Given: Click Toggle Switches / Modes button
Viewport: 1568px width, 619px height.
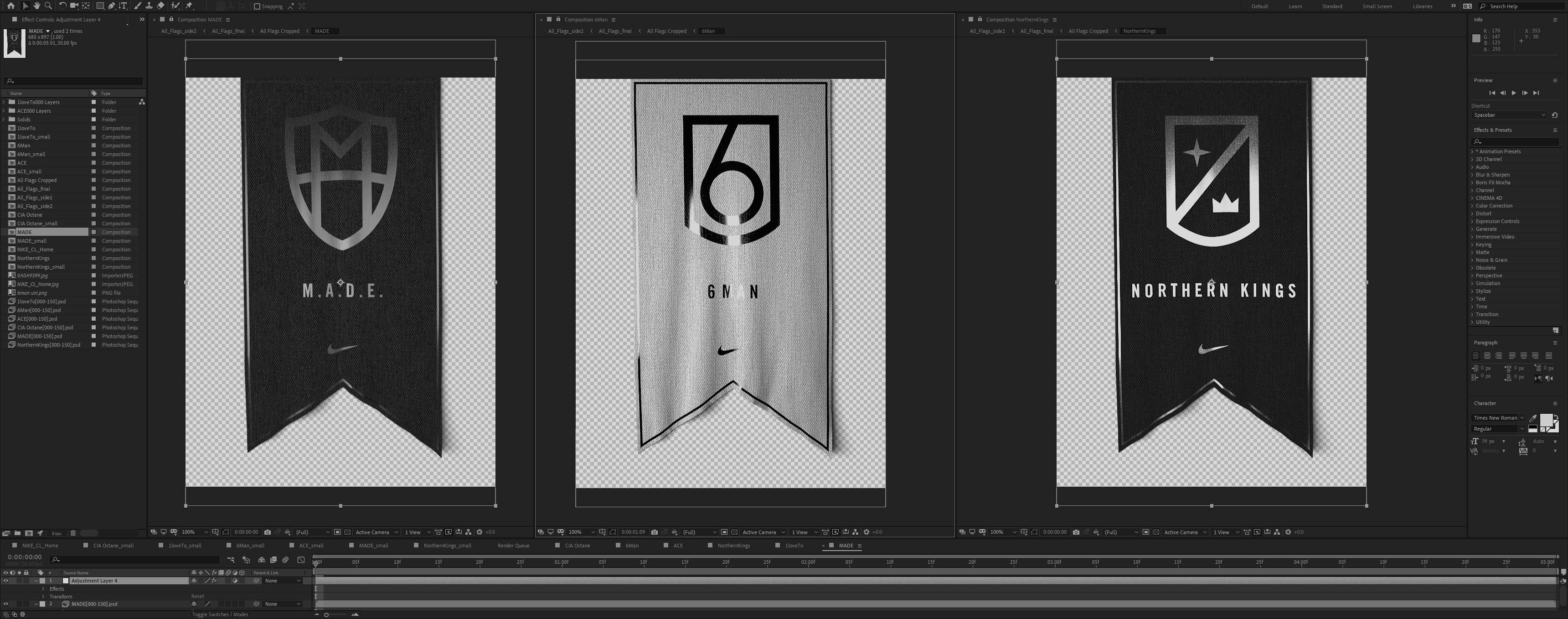Looking at the screenshot, I should [x=220, y=614].
